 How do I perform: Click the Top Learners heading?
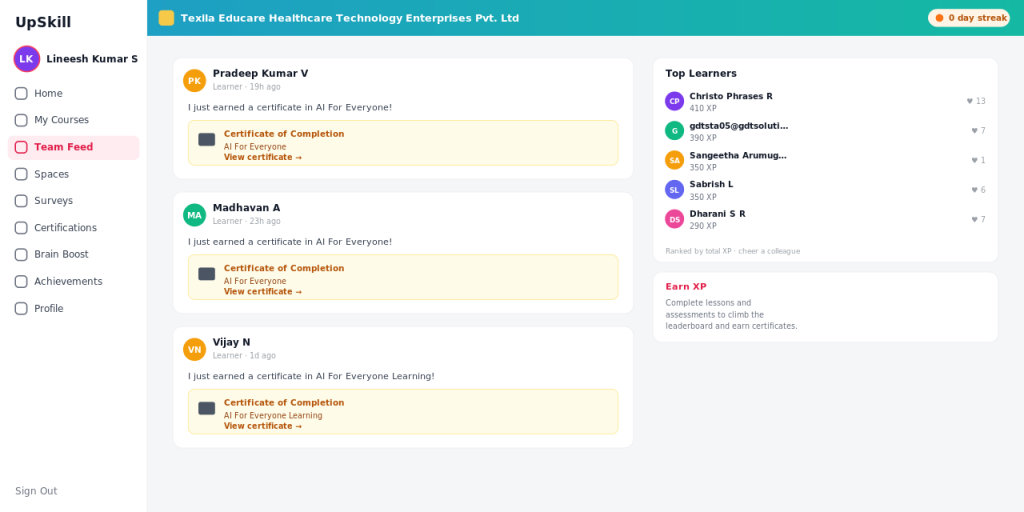pos(701,73)
